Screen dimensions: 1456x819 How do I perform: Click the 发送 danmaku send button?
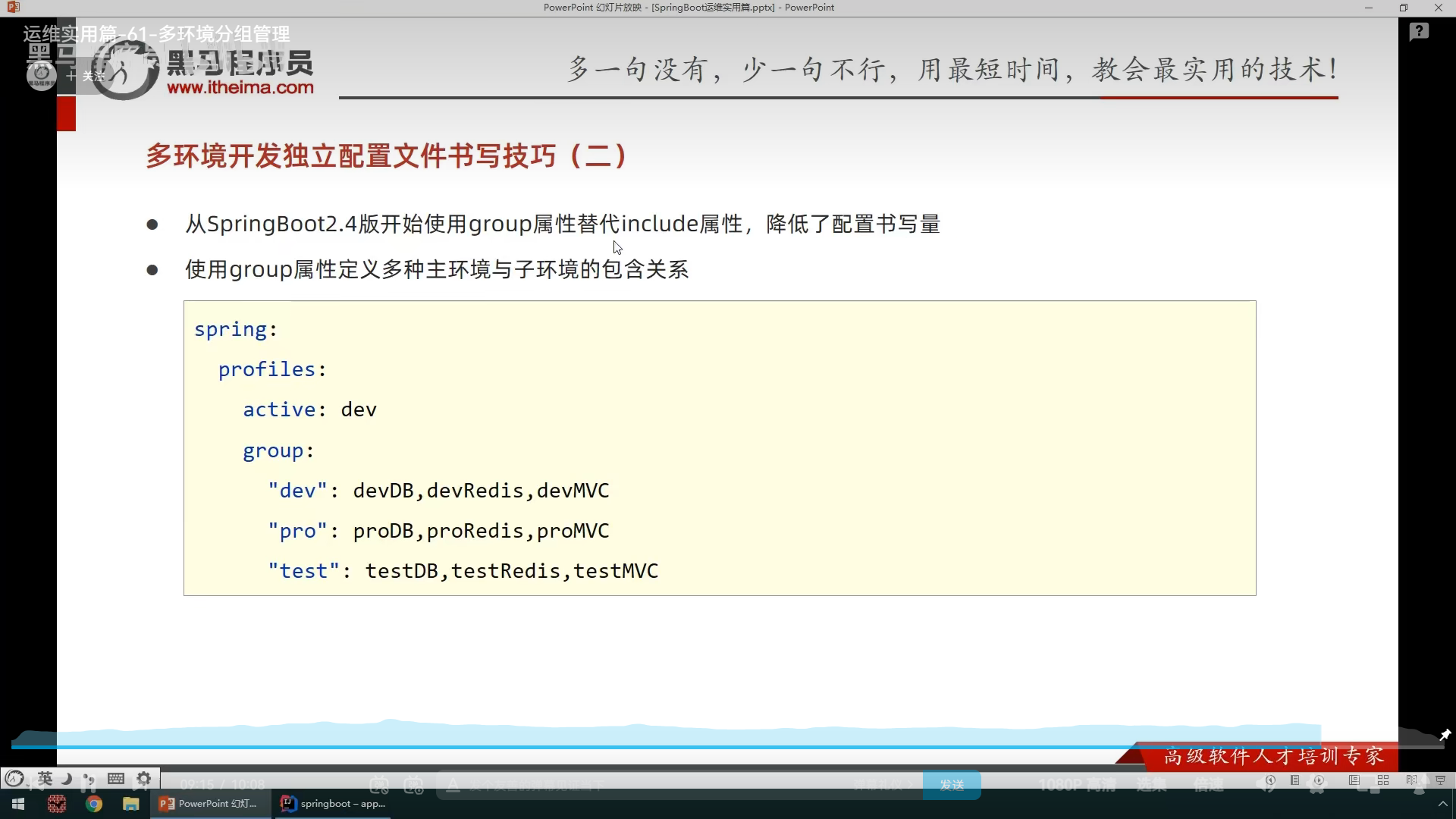[951, 785]
